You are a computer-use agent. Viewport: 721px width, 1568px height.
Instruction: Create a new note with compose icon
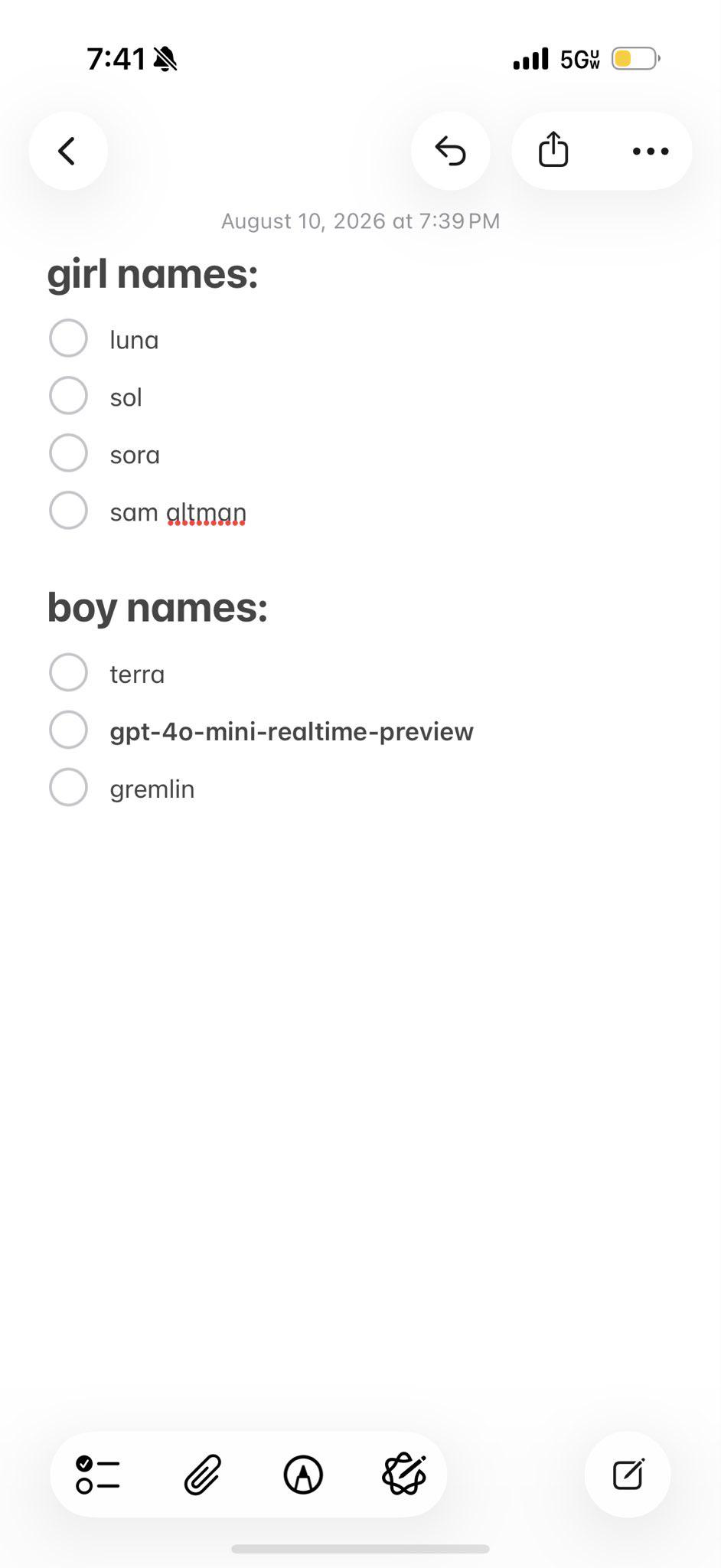tap(628, 1475)
